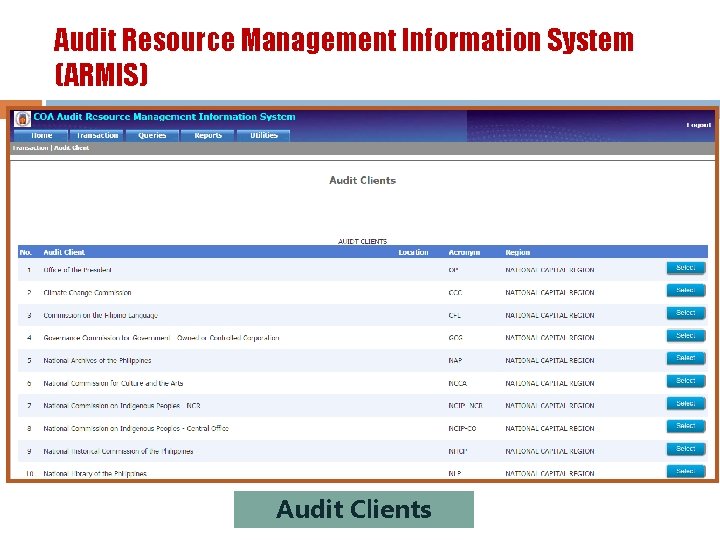
Task: Select NCIP-CO Central Office row button
Action: click(686, 426)
